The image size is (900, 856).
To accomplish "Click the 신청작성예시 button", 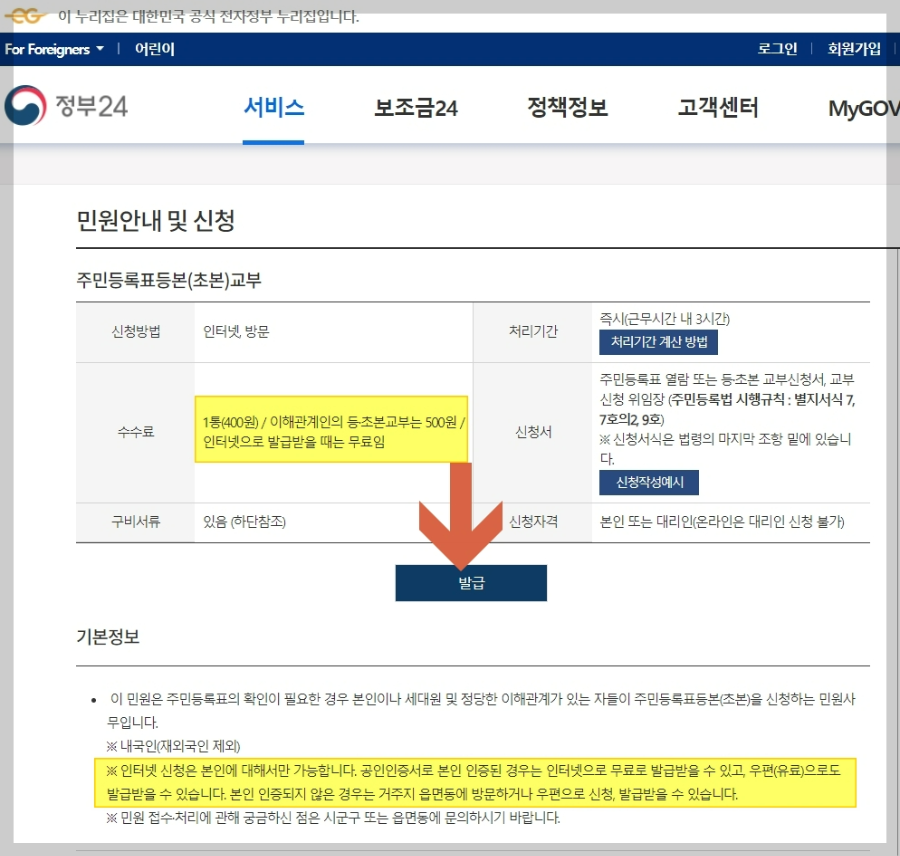I will pyautogui.click(x=650, y=484).
